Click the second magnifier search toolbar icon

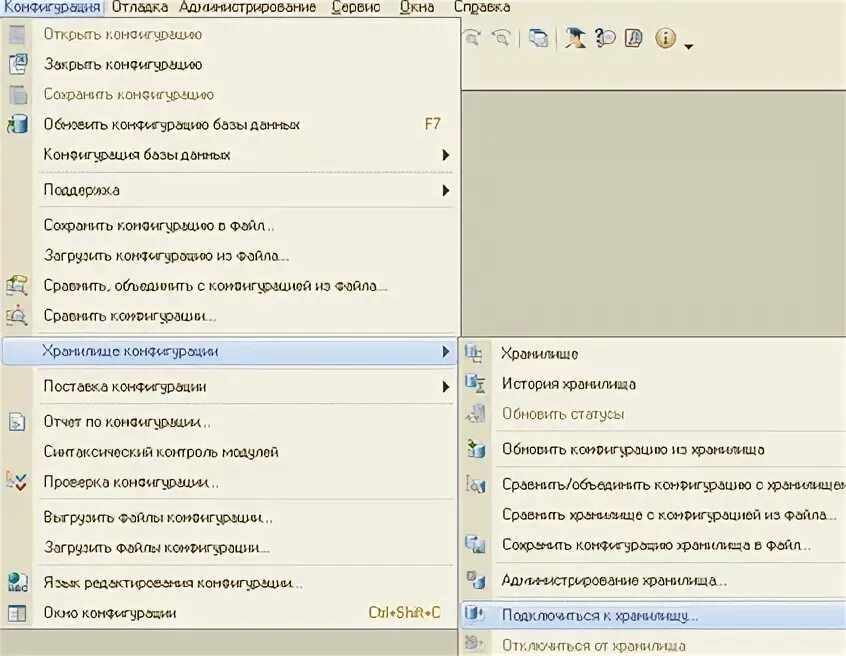502,38
